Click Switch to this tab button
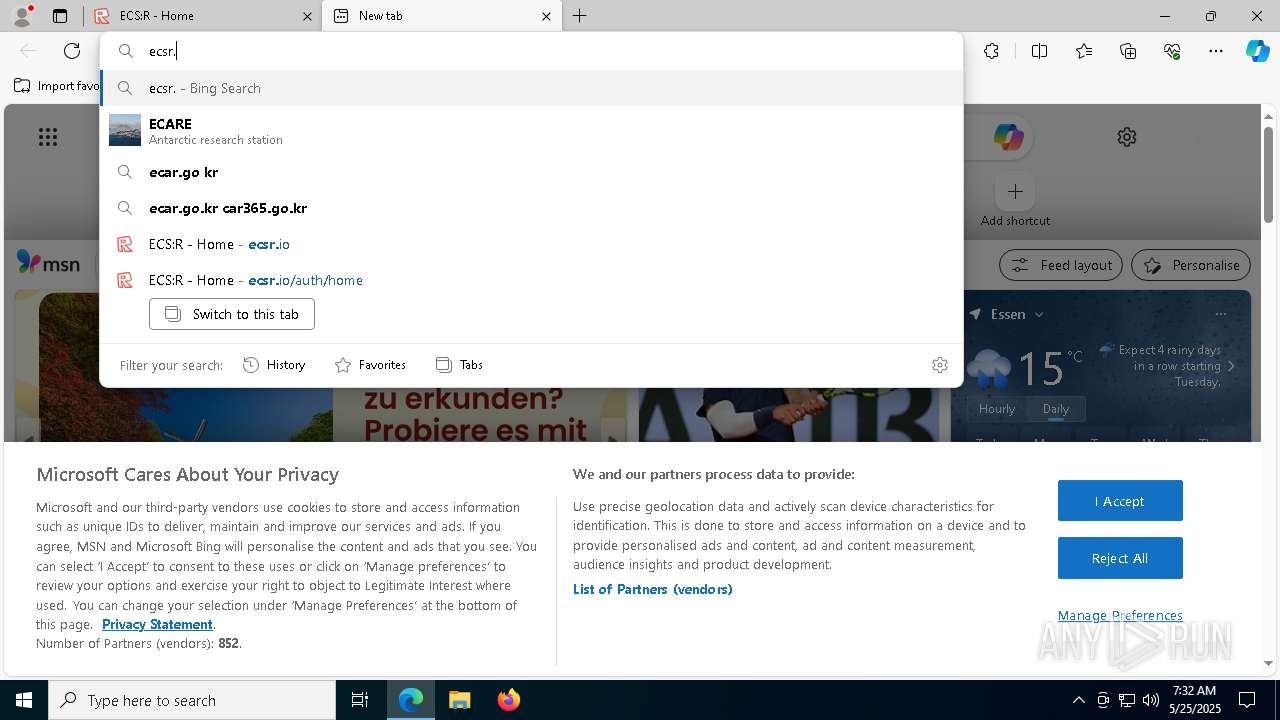 232,314
